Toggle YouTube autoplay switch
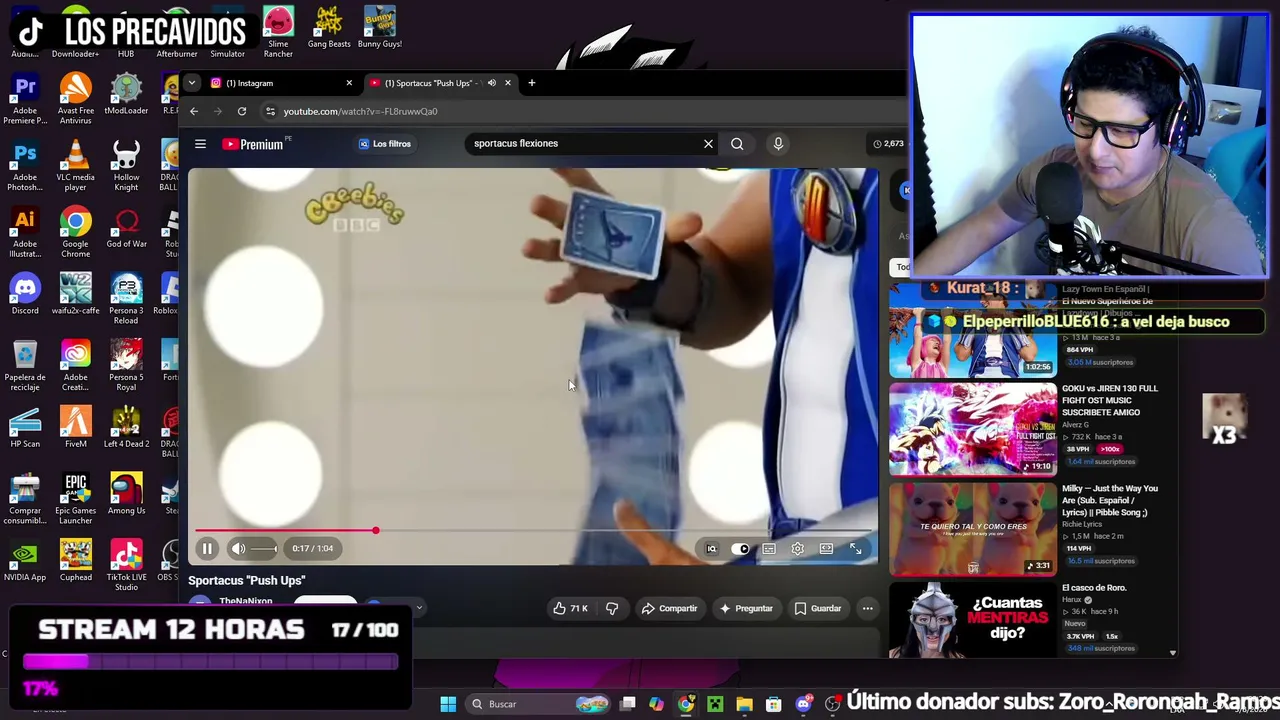The image size is (1280, 720). (740, 548)
